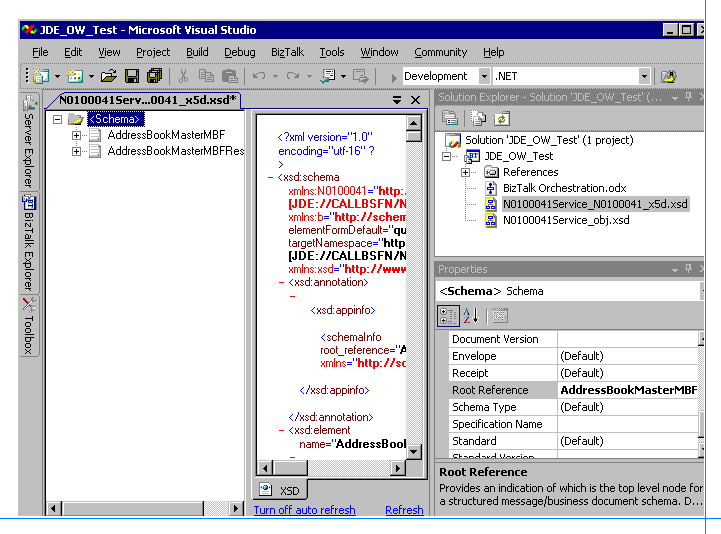The width and height of the screenshot is (721, 534).
Task: Open the BizTalk menu
Action: [x=287, y=52]
